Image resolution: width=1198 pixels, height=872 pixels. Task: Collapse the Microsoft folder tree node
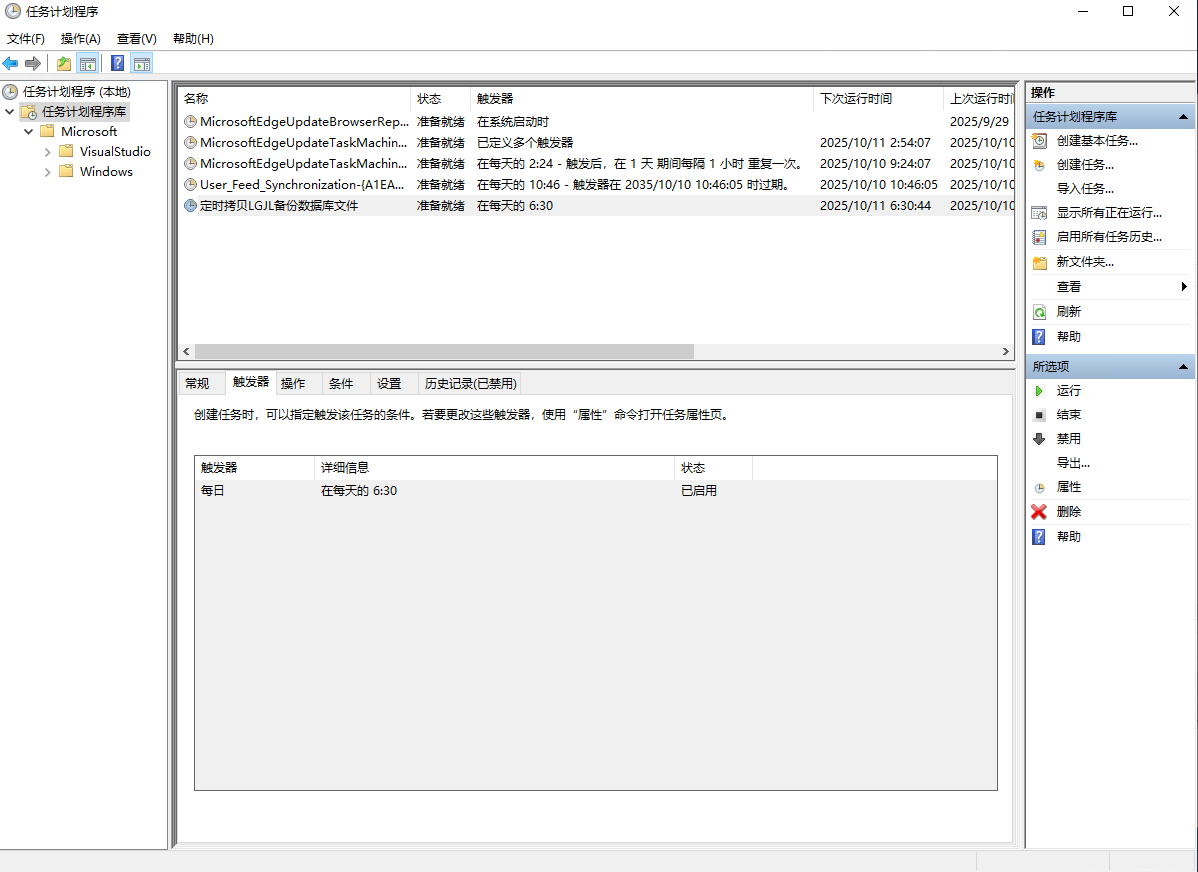point(28,132)
